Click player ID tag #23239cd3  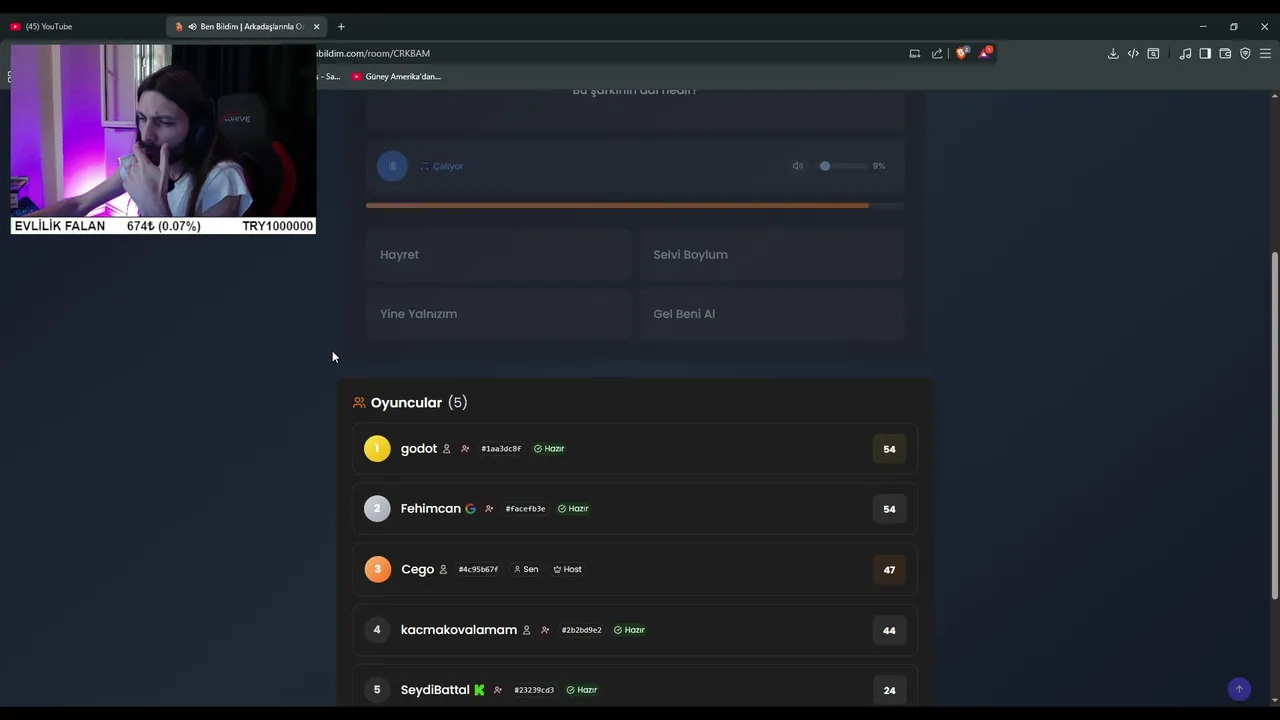(x=534, y=690)
